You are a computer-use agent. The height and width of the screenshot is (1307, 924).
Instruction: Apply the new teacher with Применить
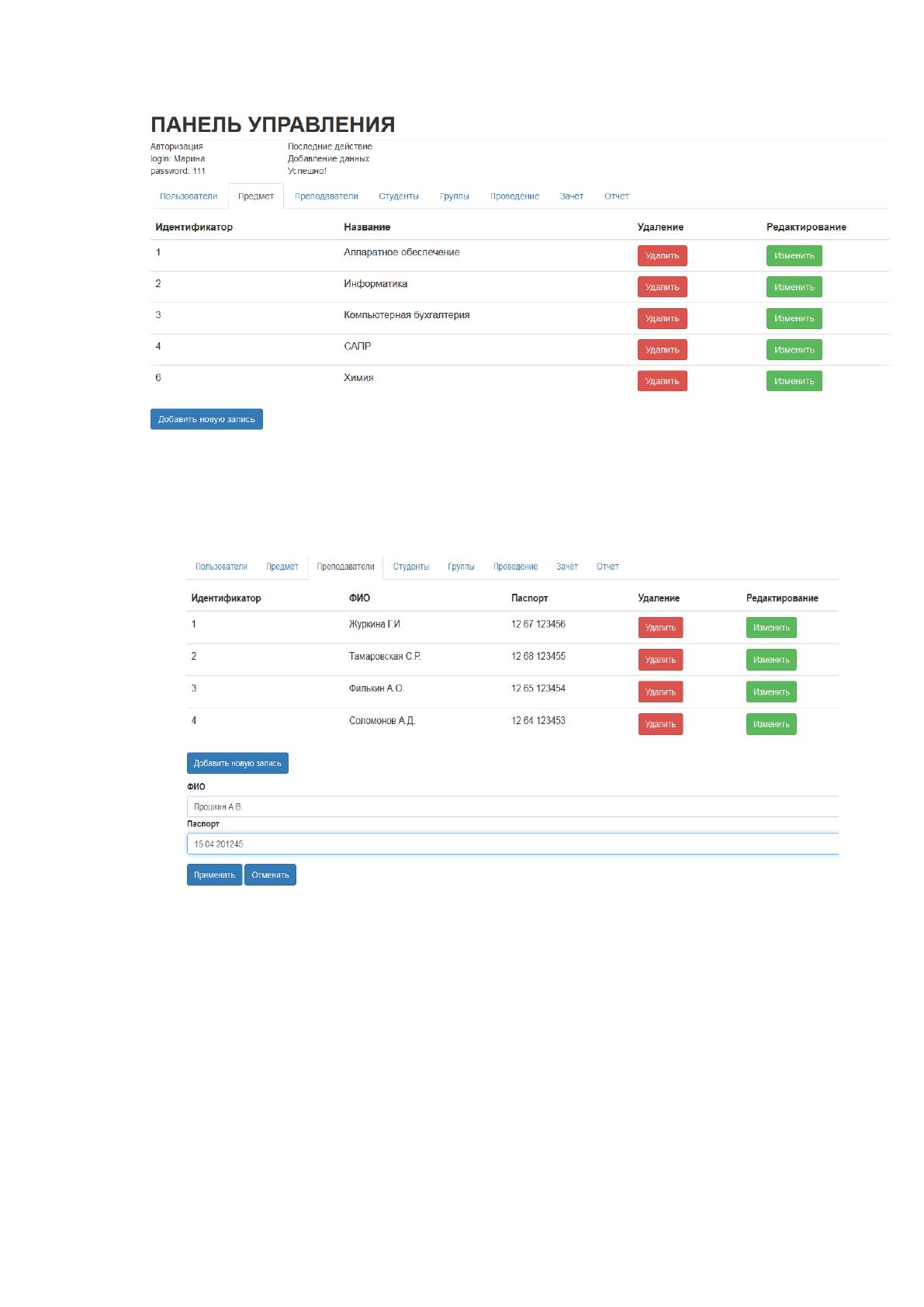coord(214,875)
